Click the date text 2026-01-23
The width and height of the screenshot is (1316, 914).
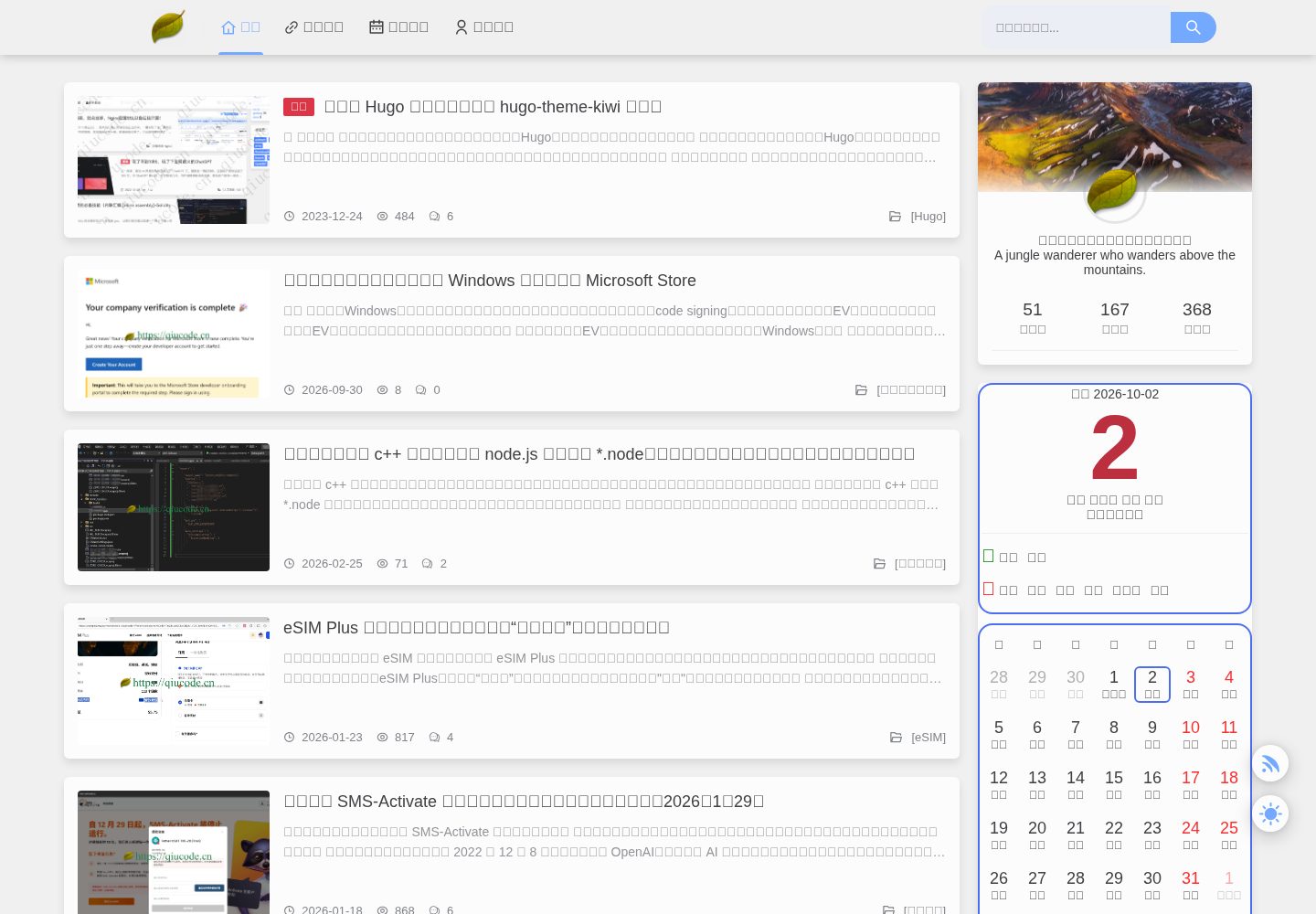click(x=332, y=738)
